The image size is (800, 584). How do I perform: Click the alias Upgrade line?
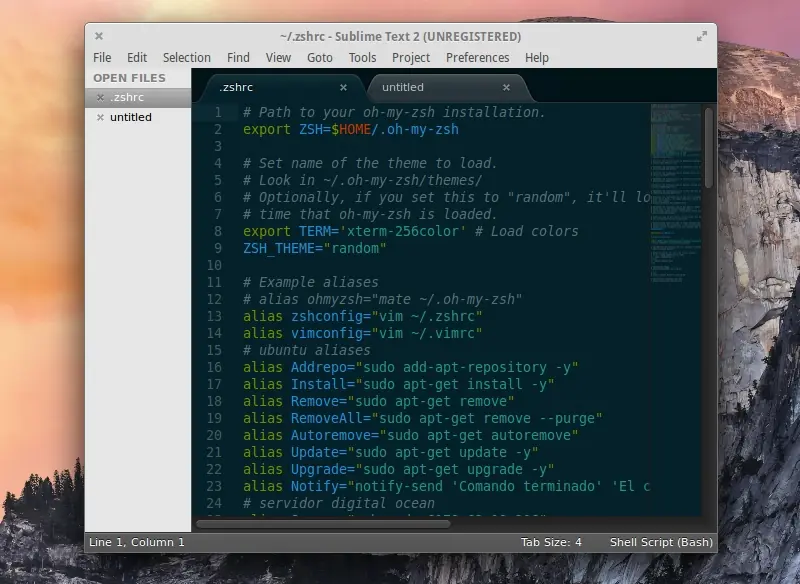point(398,469)
